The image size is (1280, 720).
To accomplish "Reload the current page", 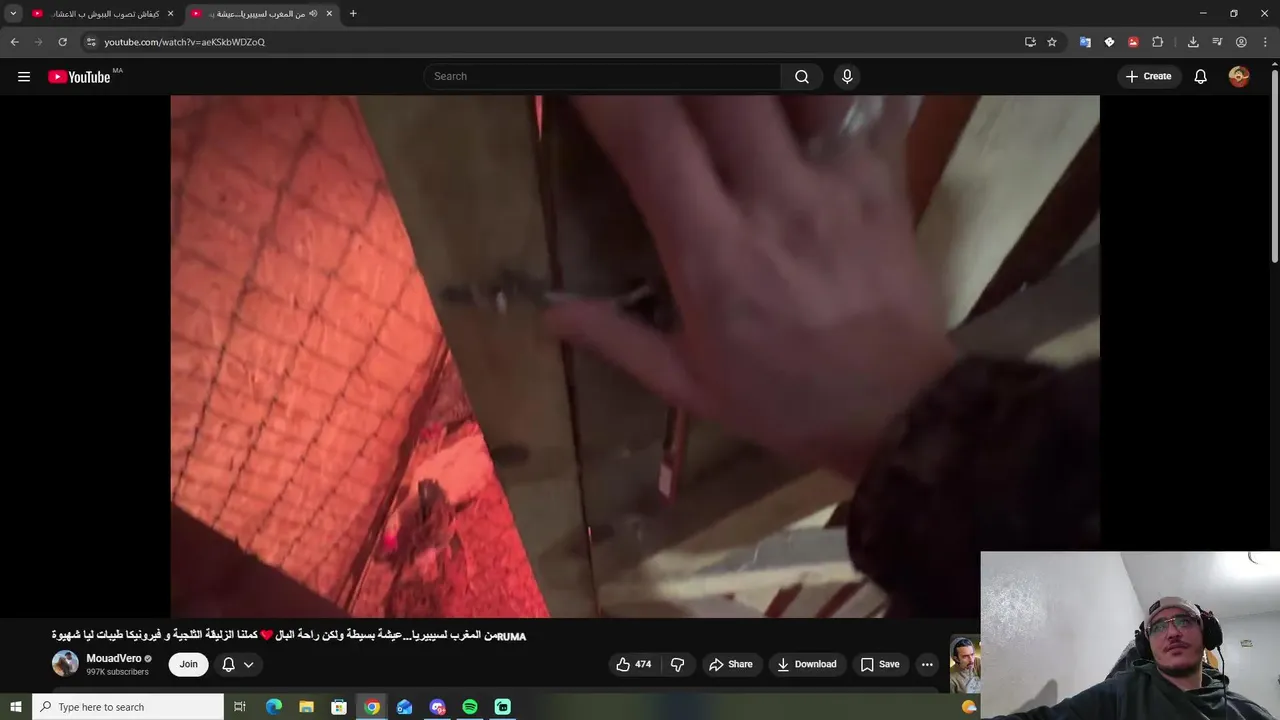I will point(62,42).
